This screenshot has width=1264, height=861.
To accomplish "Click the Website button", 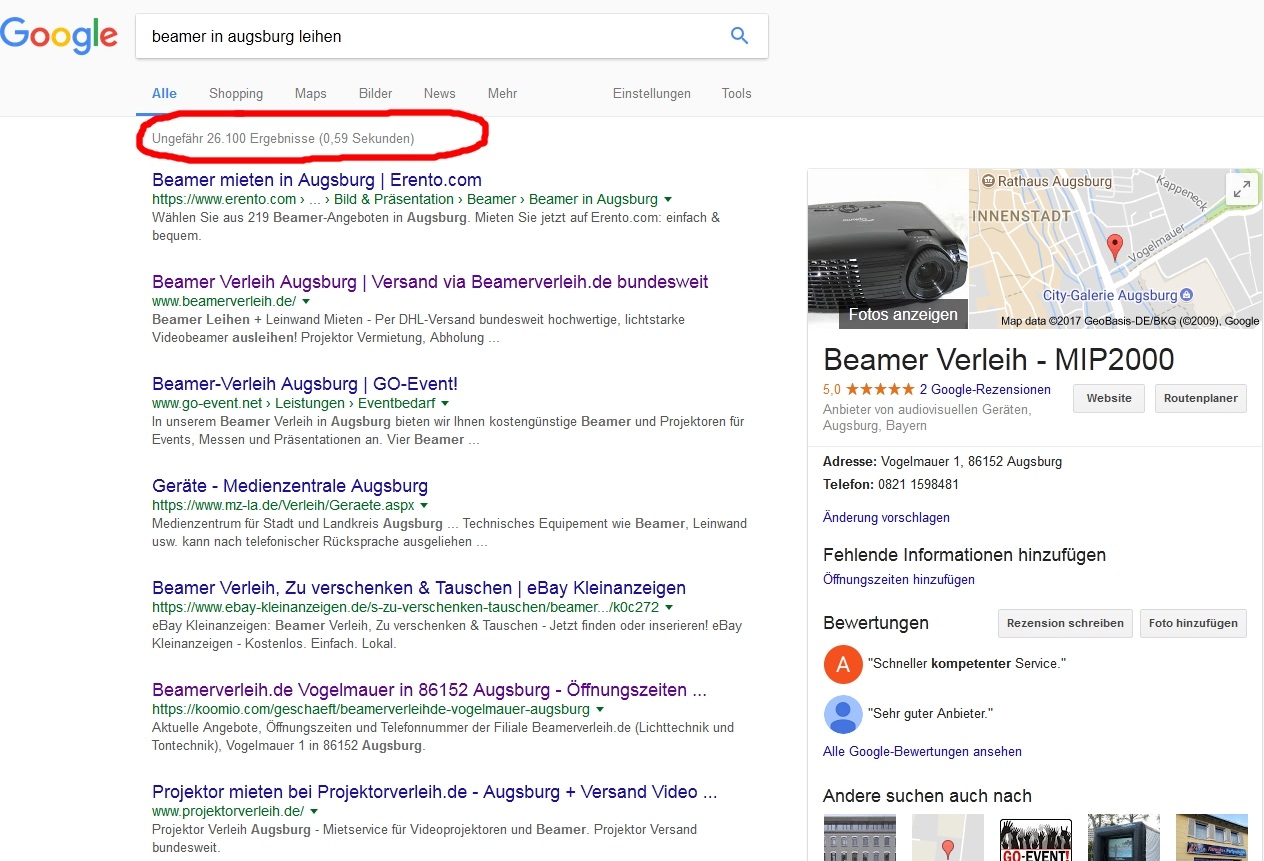I will [1109, 398].
